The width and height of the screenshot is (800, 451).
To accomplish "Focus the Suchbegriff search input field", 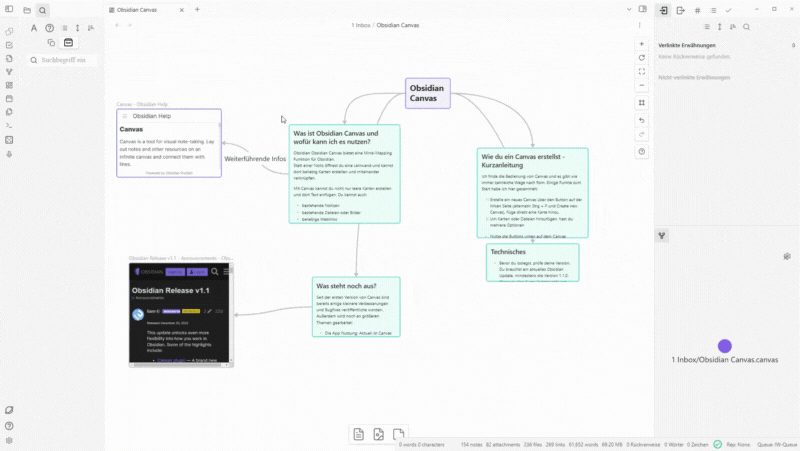I will coord(63,60).
